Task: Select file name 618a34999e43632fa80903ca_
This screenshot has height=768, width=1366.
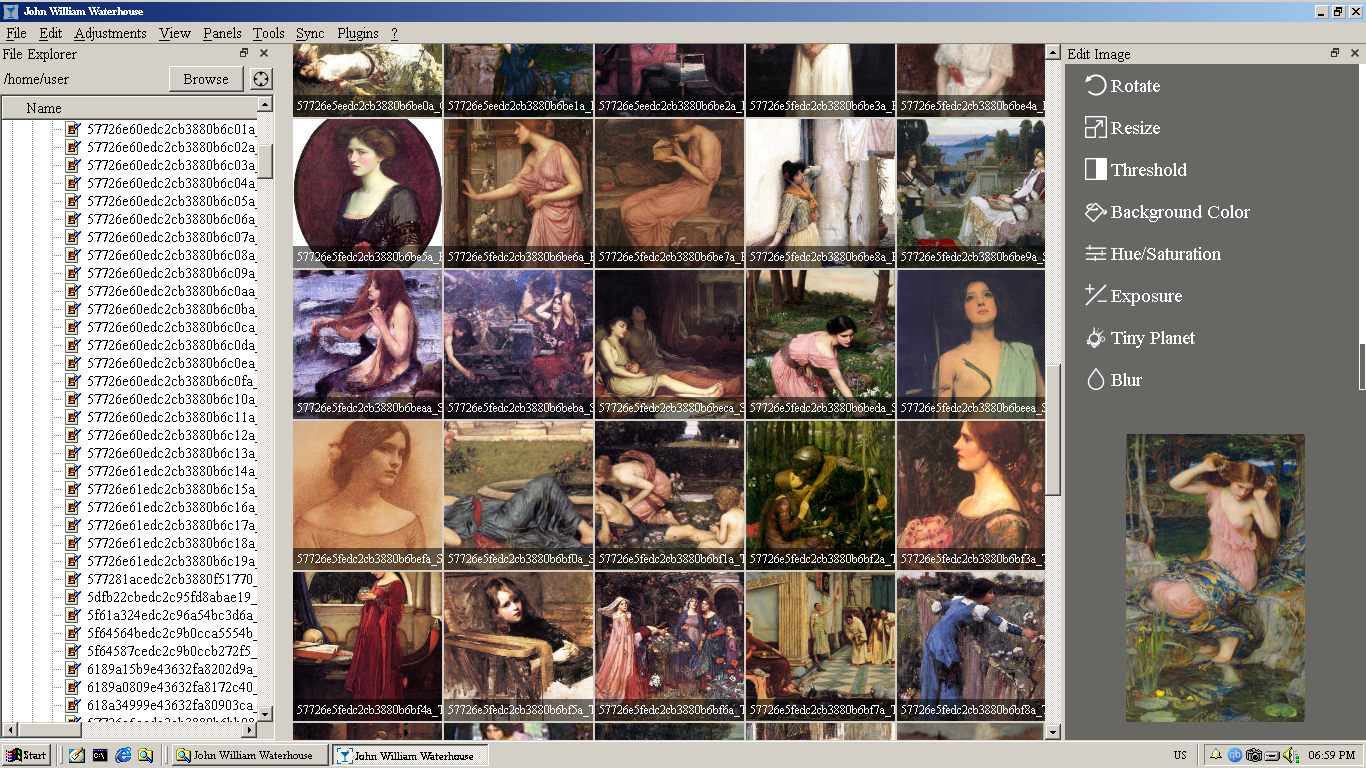Action: [171, 705]
